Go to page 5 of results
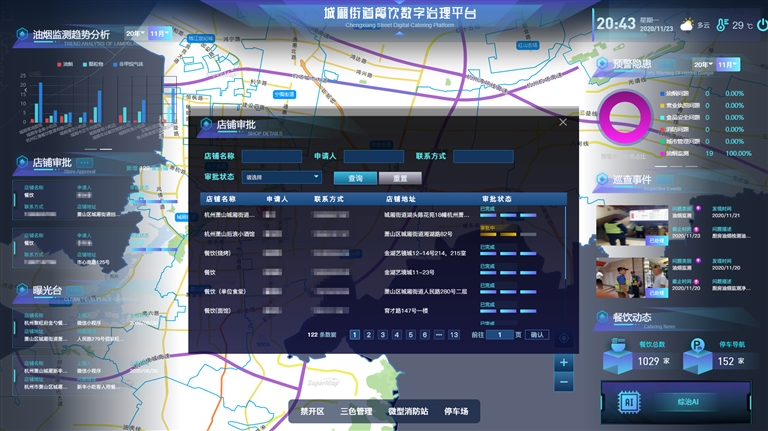This screenshot has height=431, width=768. tap(411, 335)
